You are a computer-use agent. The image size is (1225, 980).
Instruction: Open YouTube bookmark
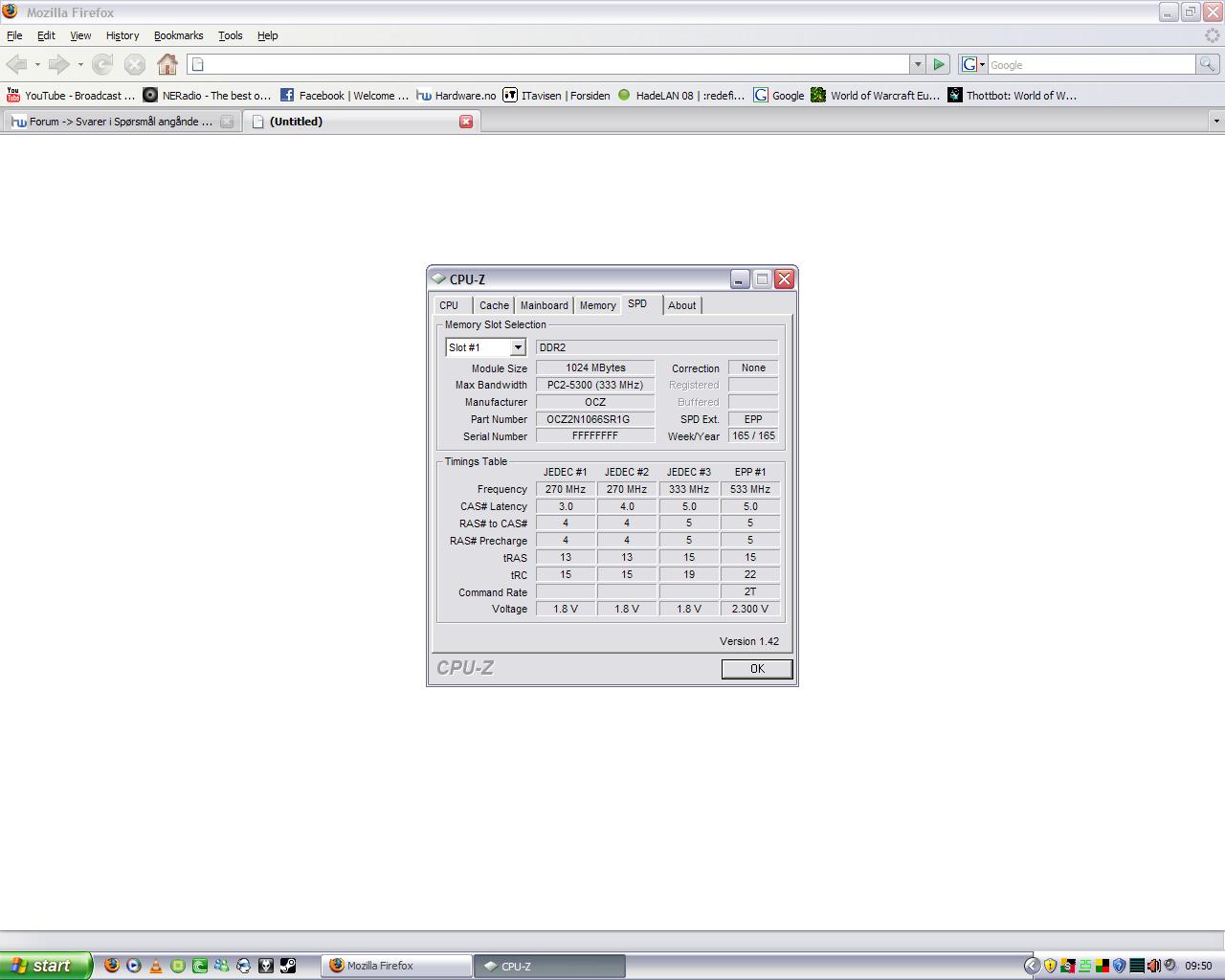coord(71,95)
